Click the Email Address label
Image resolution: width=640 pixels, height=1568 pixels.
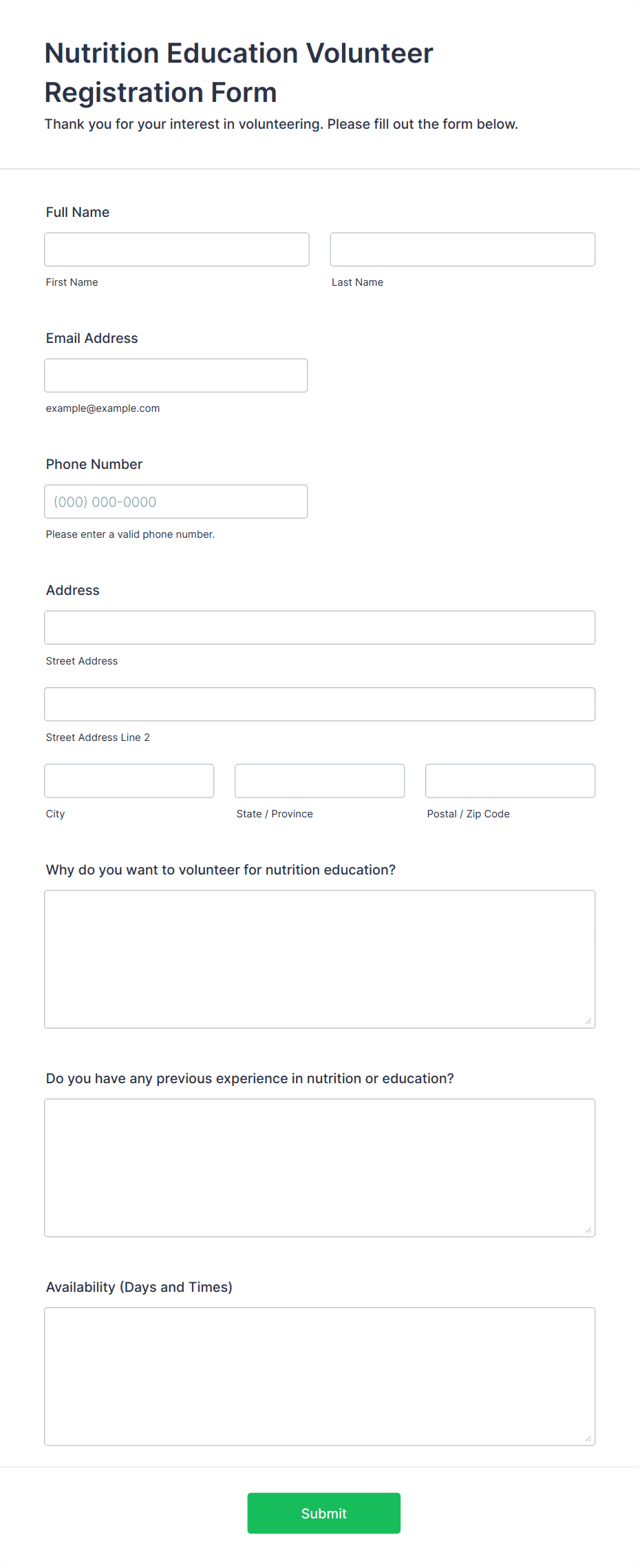92,338
